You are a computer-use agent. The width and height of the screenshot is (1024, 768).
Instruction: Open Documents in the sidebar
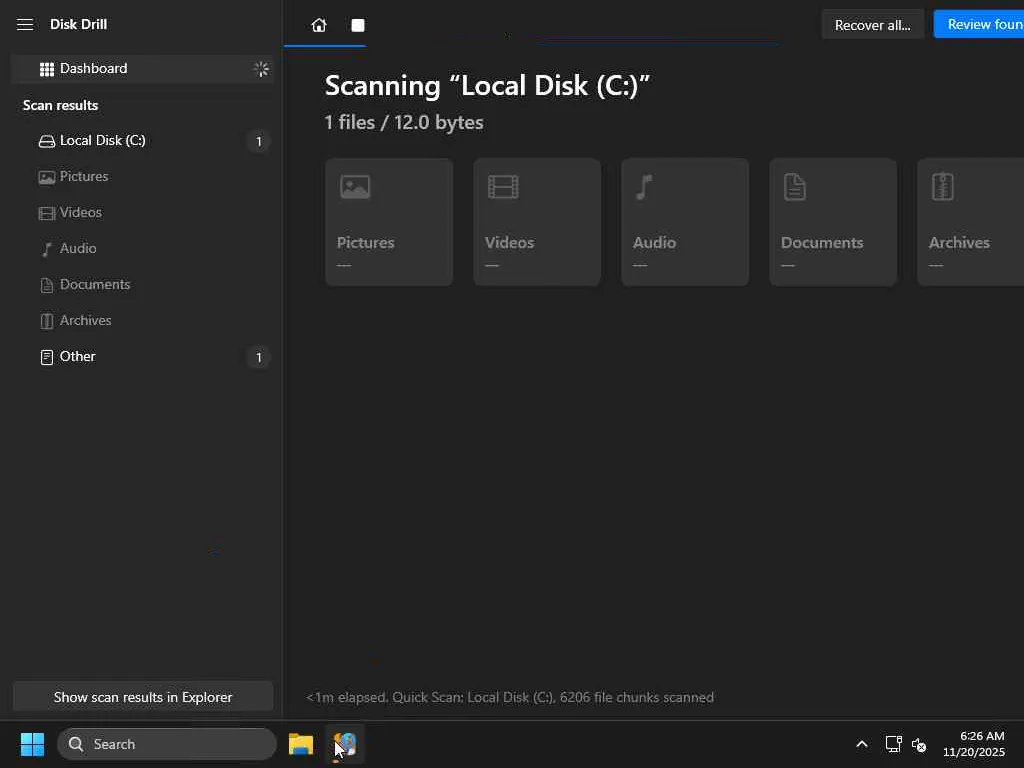[x=142, y=284]
